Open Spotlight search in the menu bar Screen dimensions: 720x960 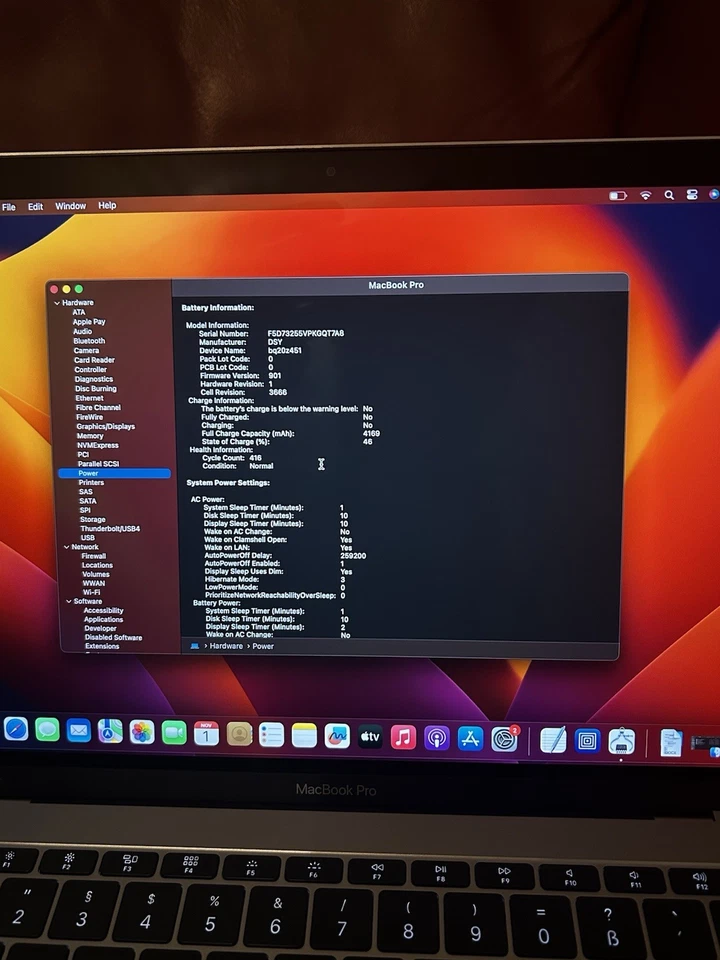click(669, 195)
